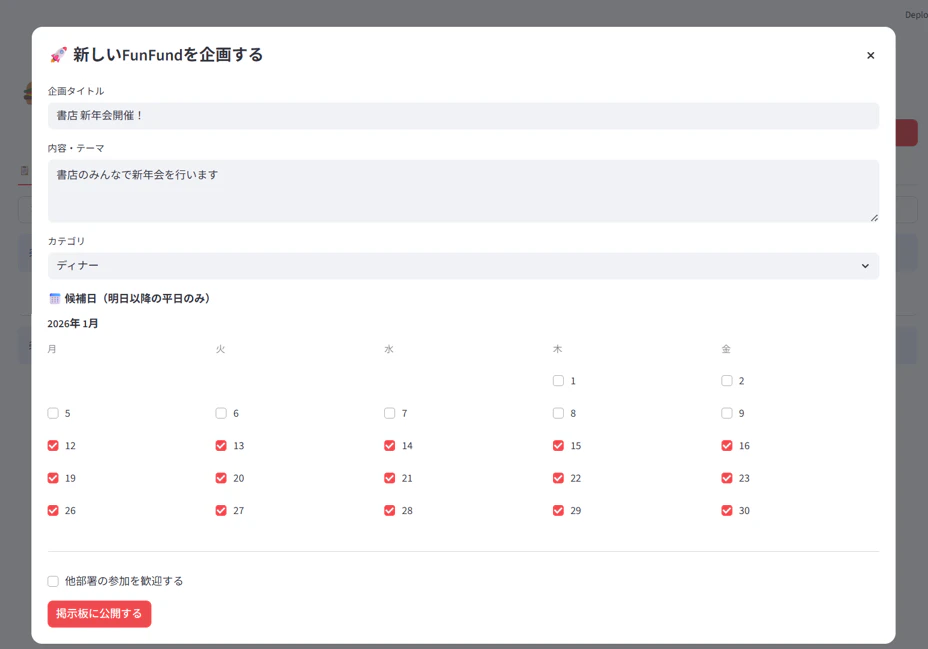Viewport: 928px width, 649px height.
Task: Uncheck the January 27 checkbox
Action: pos(221,511)
